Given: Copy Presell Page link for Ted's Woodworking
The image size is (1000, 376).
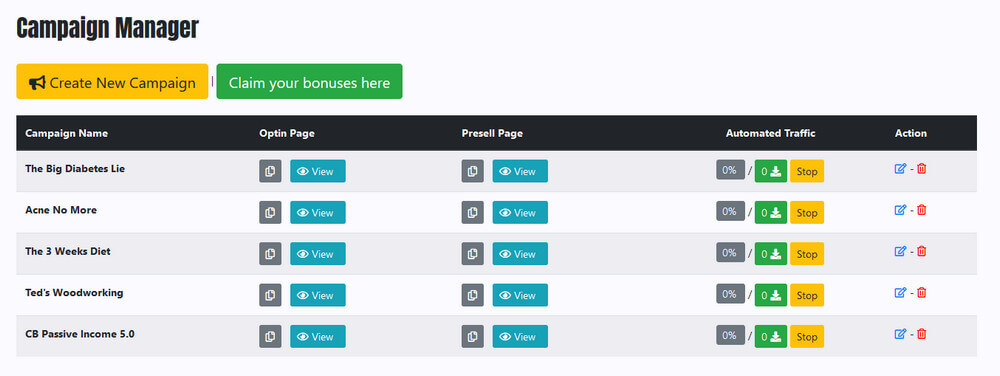Looking at the screenshot, I should point(473,295).
